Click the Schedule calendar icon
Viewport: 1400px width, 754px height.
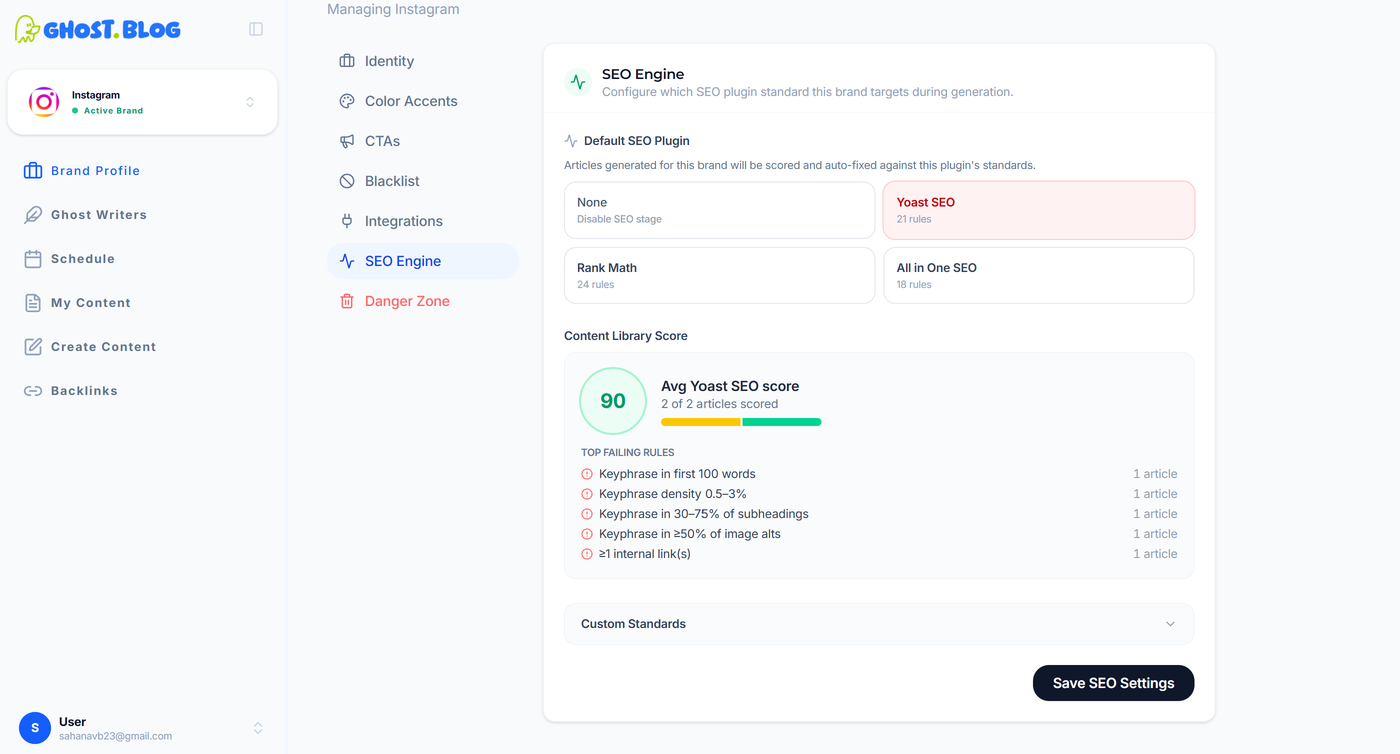(x=33, y=259)
